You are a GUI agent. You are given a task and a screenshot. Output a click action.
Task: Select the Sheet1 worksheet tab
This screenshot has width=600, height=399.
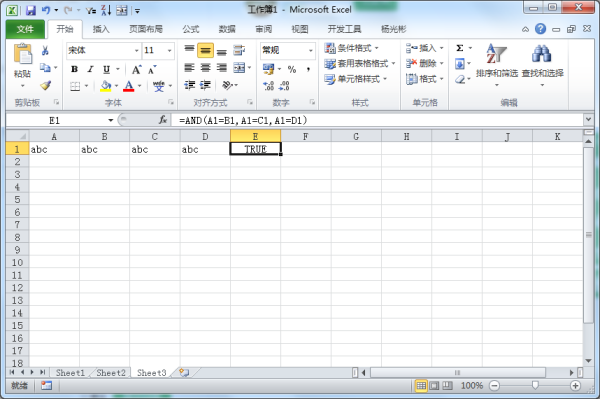tap(70, 373)
